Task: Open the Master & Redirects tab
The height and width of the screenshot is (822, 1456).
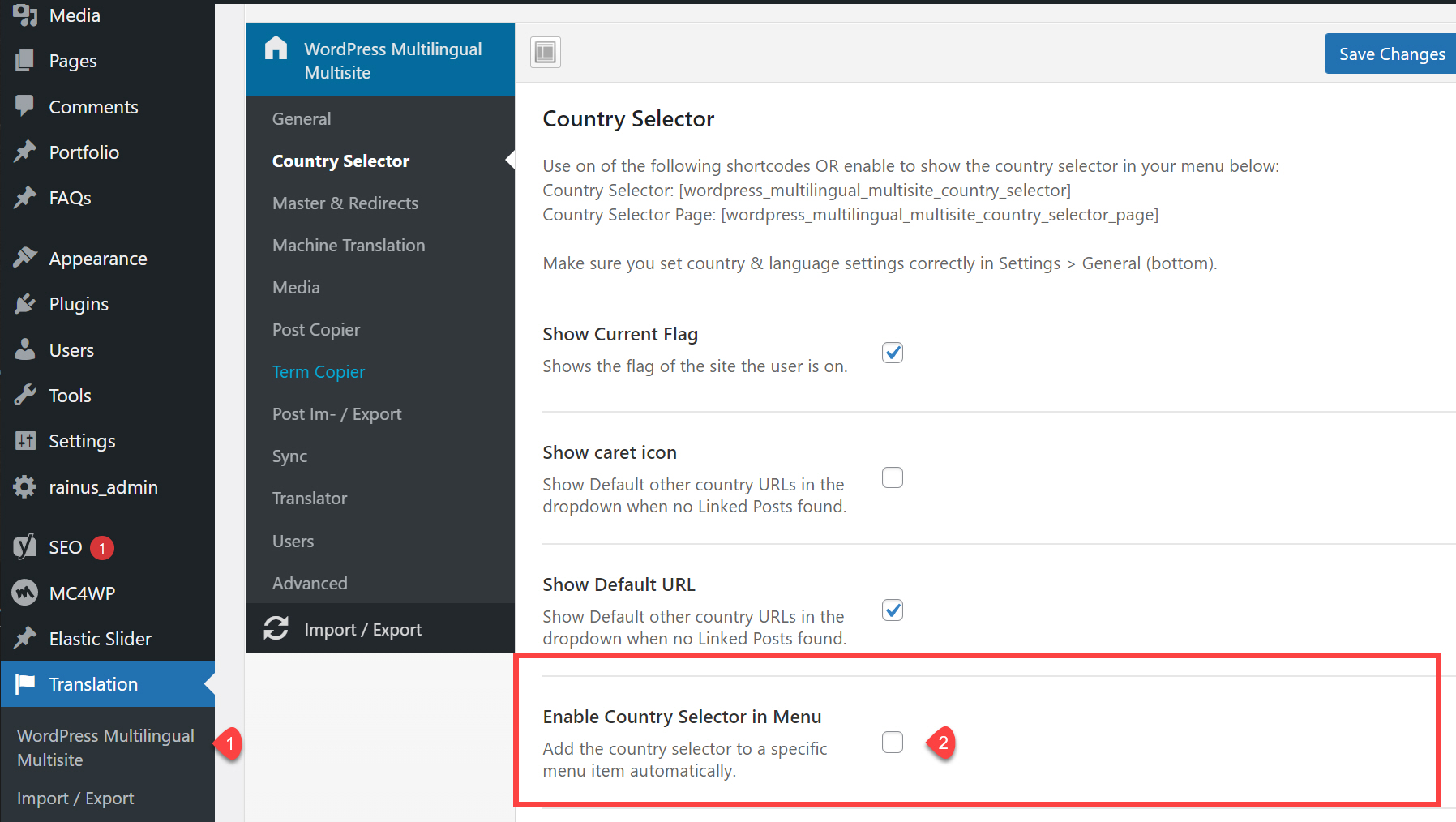Action: click(x=380, y=203)
